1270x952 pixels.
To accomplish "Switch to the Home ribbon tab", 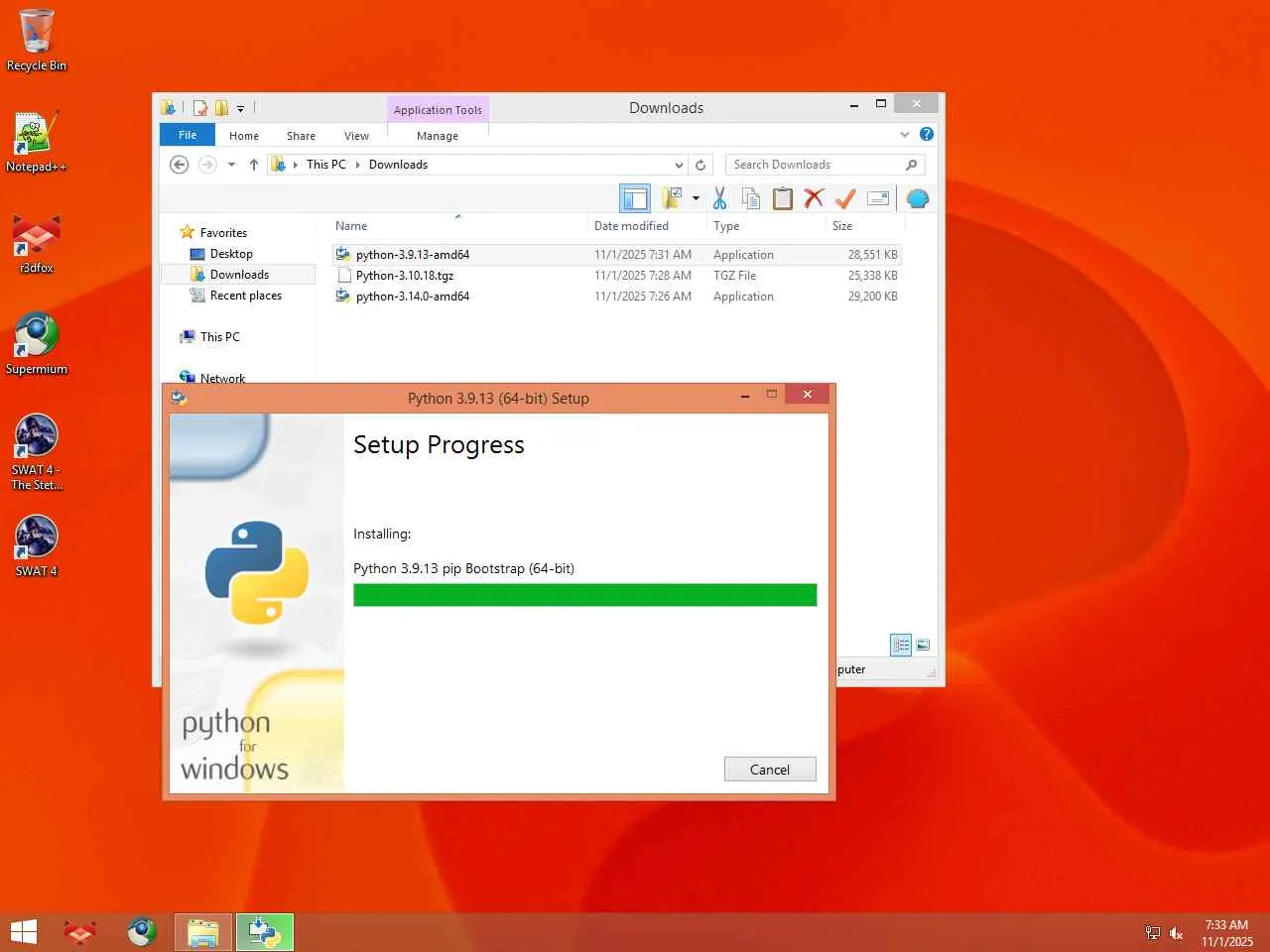I will [x=244, y=136].
